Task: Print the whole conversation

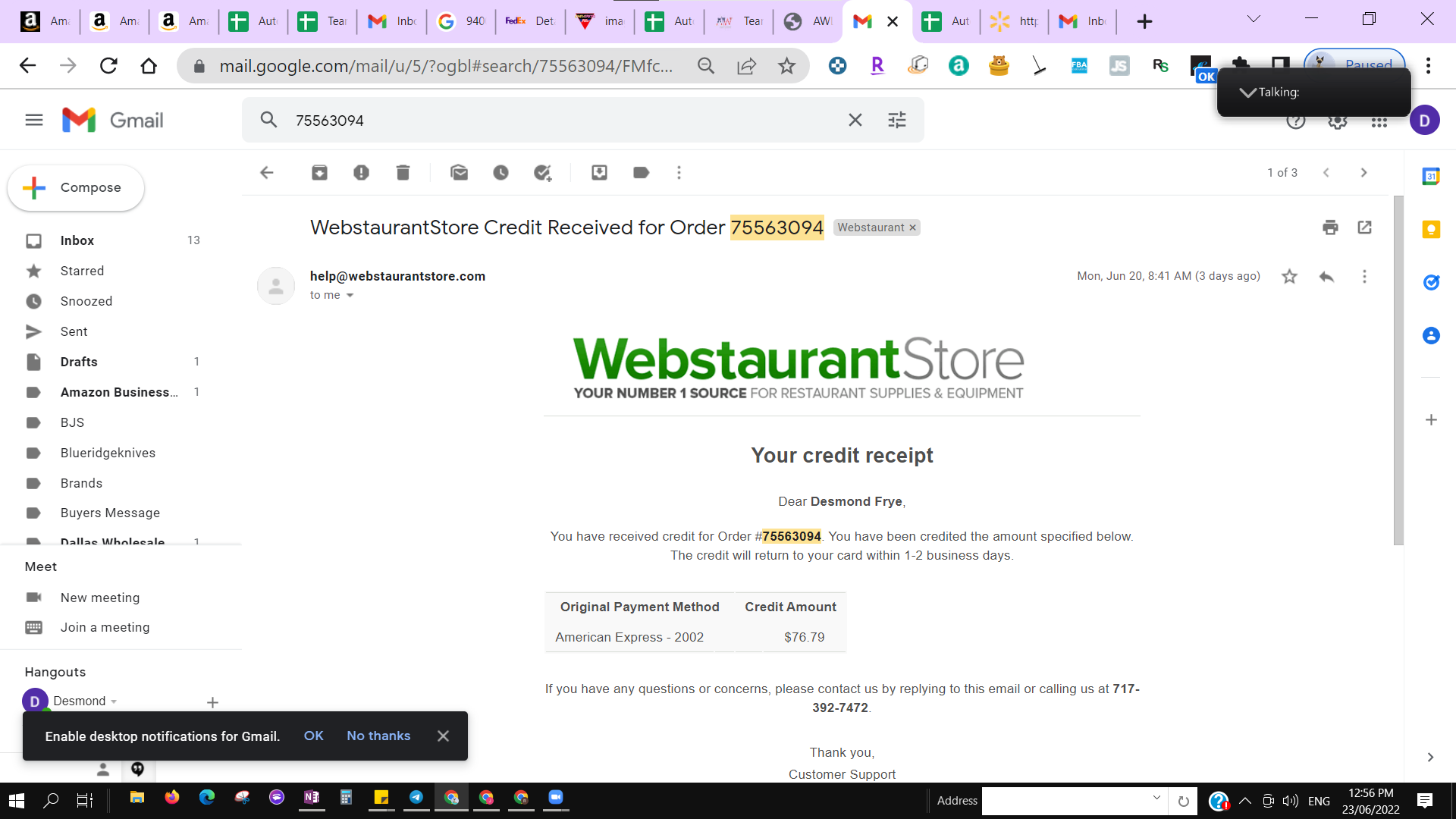Action: click(1330, 227)
